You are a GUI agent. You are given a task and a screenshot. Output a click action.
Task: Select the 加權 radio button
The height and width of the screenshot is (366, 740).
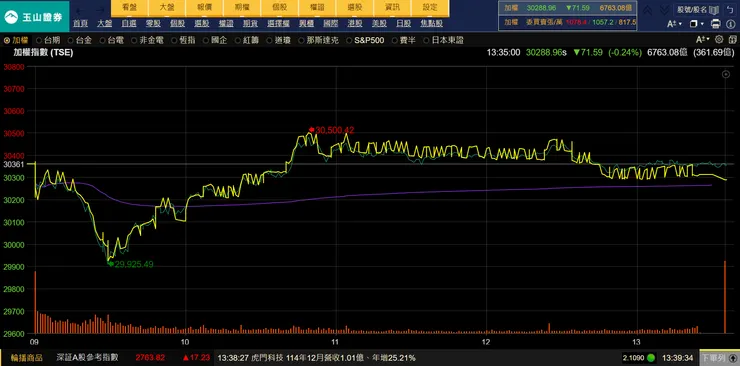point(7,41)
